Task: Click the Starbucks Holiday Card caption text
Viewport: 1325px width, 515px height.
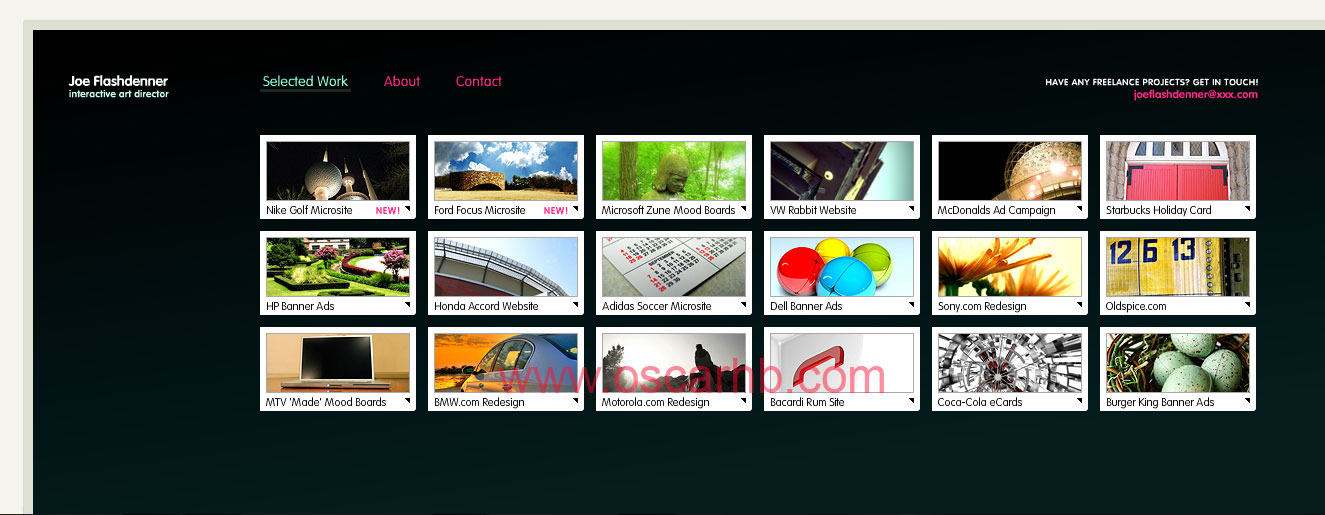Action: [x=1159, y=211]
